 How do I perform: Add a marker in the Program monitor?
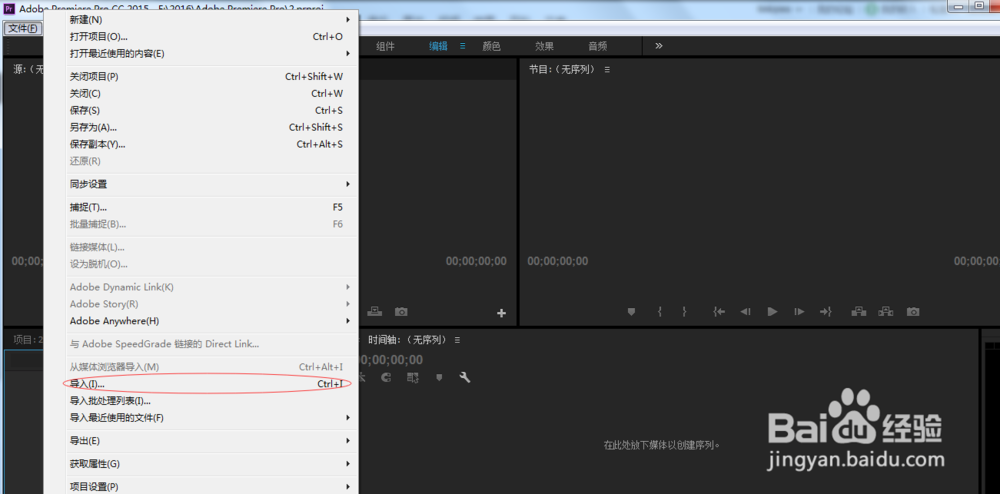[x=631, y=312]
